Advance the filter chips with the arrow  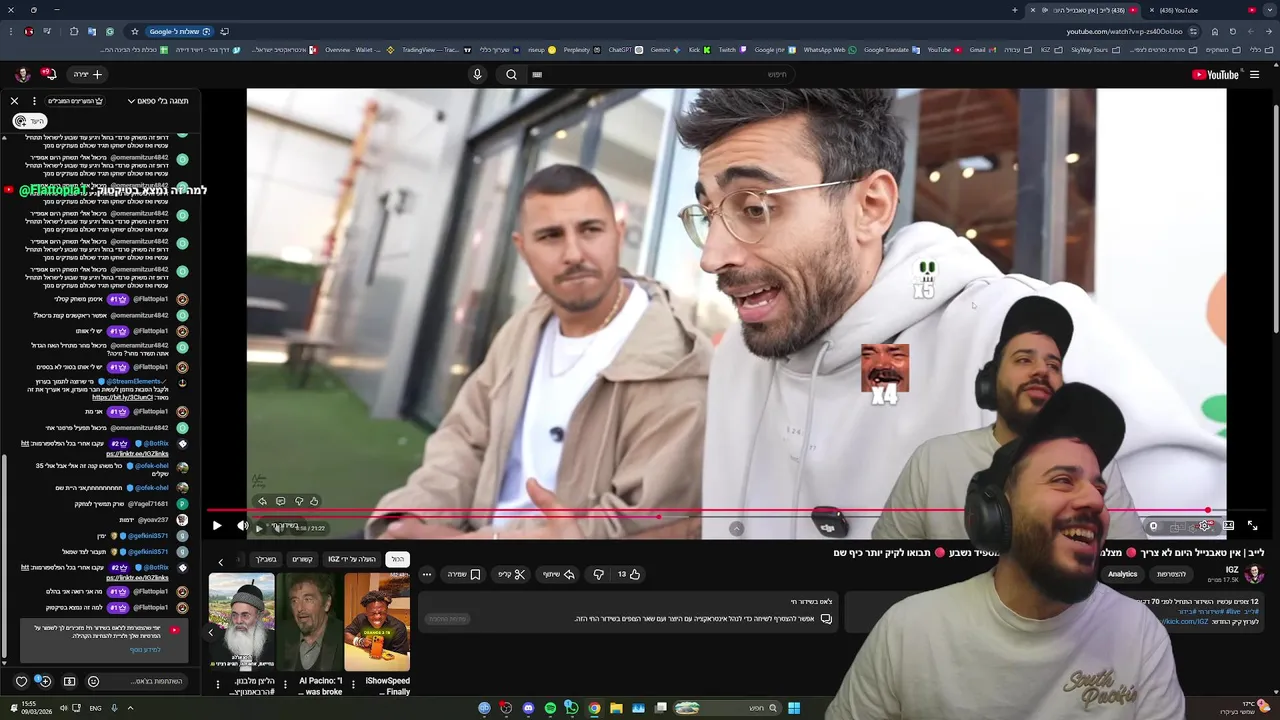point(221,561)
